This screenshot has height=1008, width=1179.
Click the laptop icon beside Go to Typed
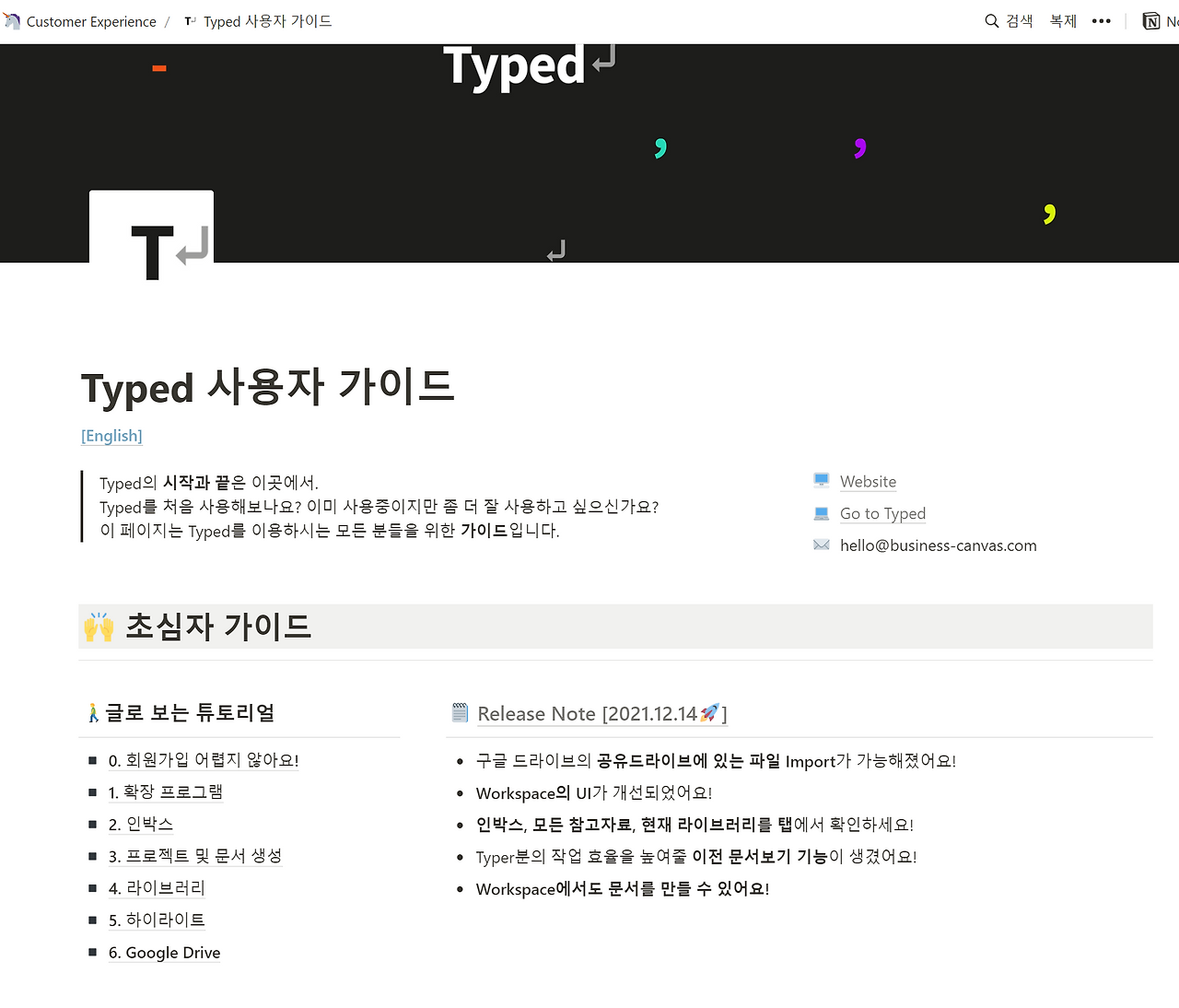pyautogui.click(x=822, y=513)
